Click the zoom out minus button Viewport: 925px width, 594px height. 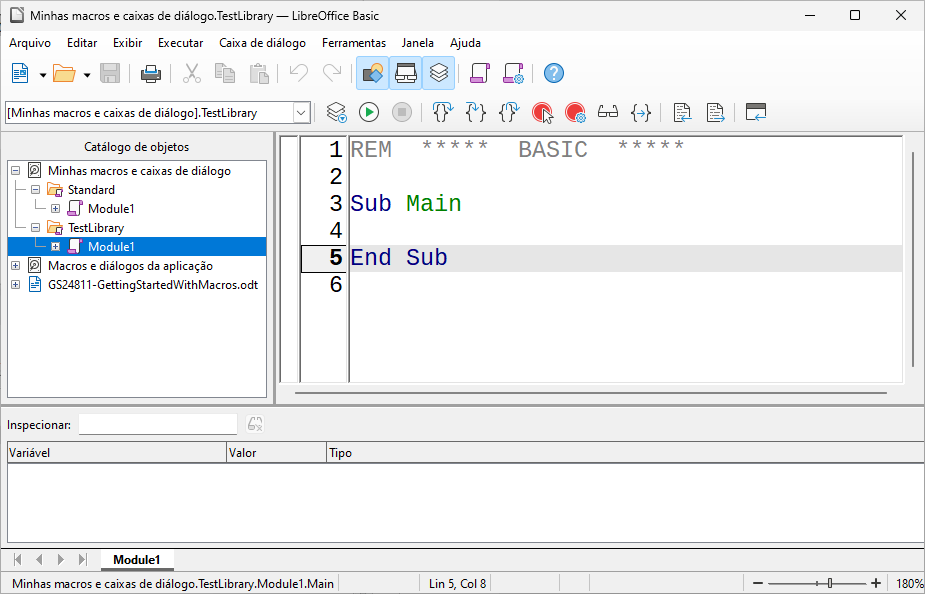(758, 583)
